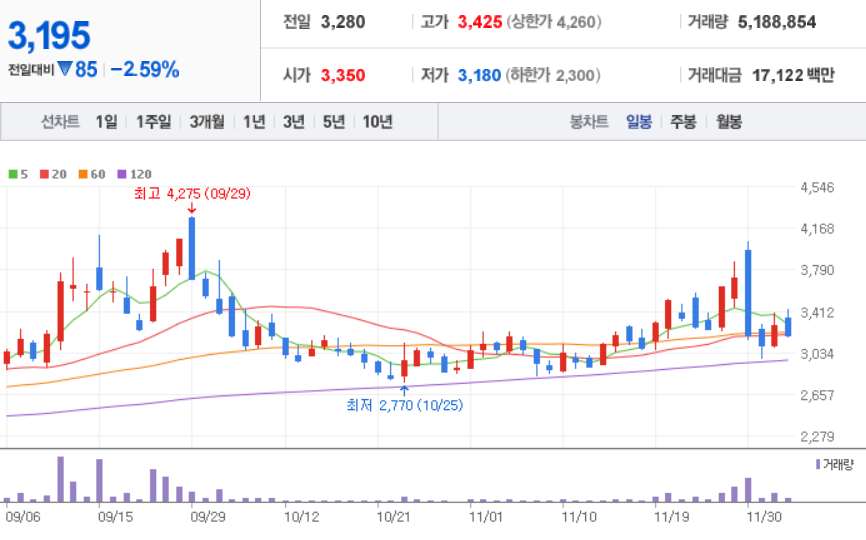Switch to the 1년 line chart
The image size is (866, 540).
click(254, 121)
